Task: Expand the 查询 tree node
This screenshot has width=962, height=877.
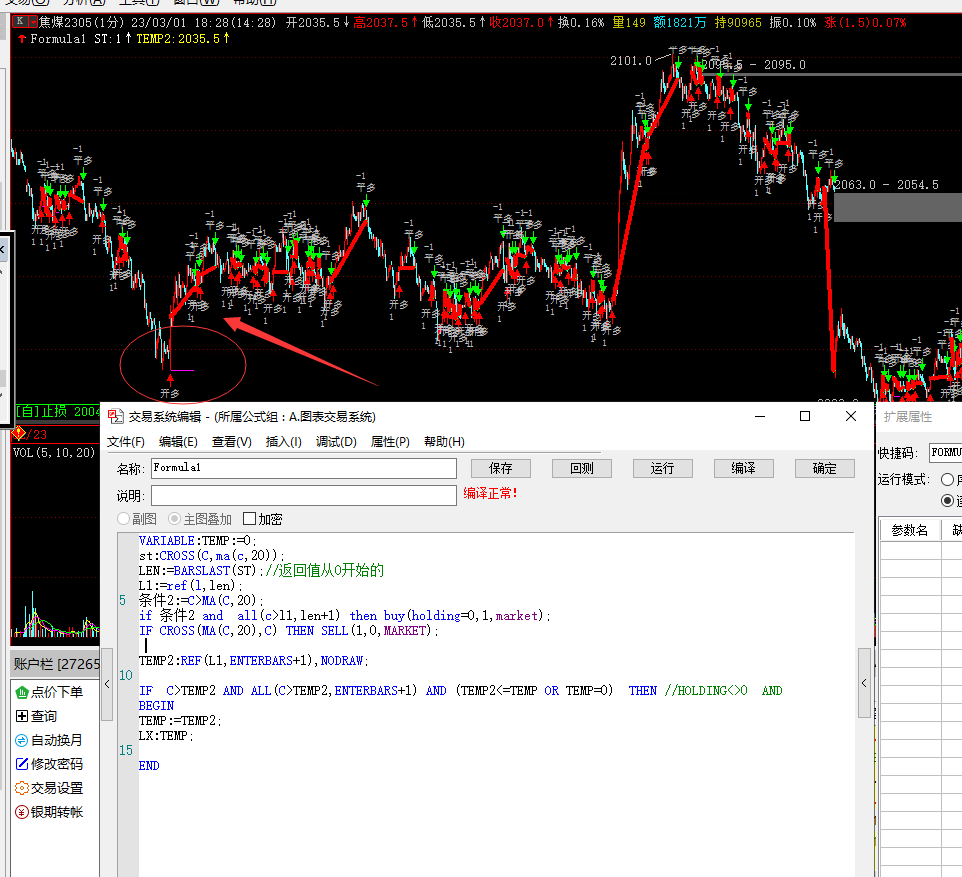Action: pyautogui.click(x=21, y=716)
